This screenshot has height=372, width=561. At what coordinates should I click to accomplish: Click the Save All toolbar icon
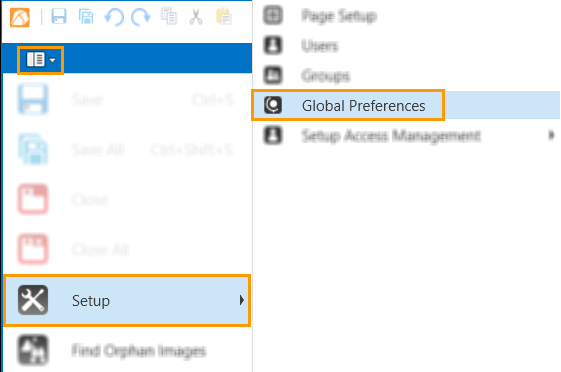(x=86, y=17)
